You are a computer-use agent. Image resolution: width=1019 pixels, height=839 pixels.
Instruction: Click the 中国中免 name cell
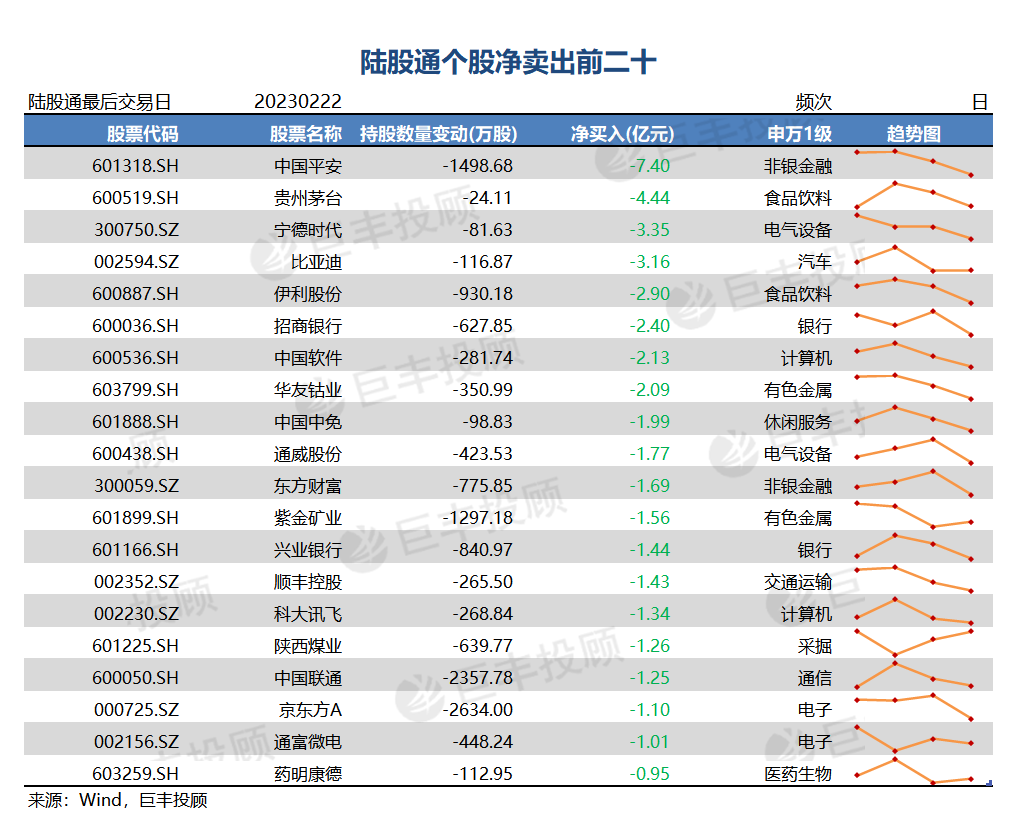(x=307, y=422)
